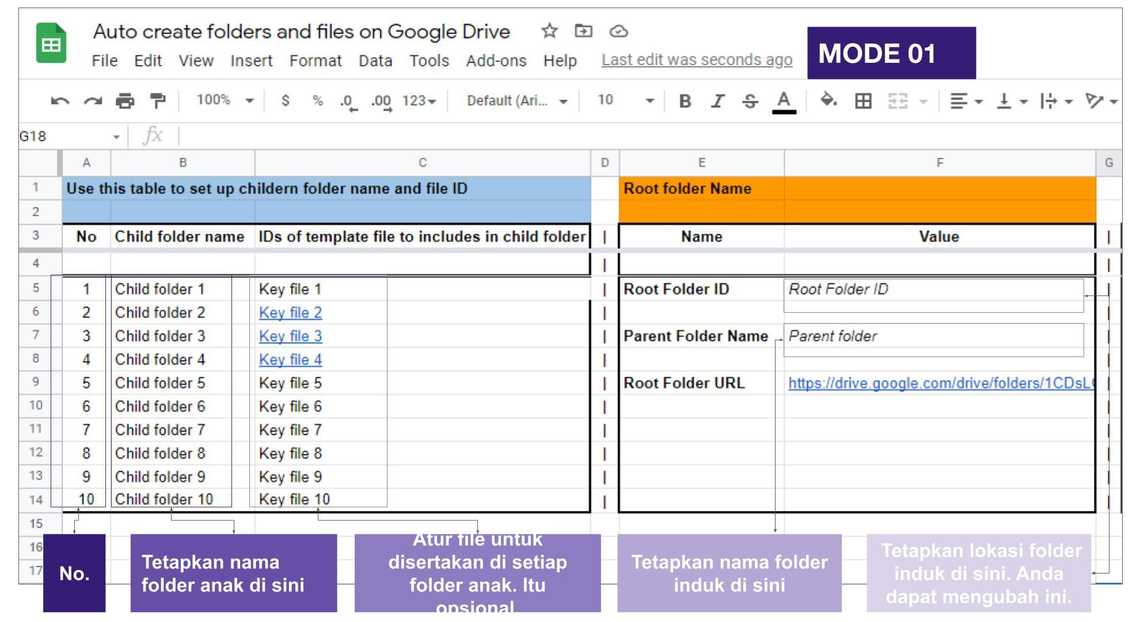
Task: Select the 'Root Folder URL' label cell
Action: 702,383
